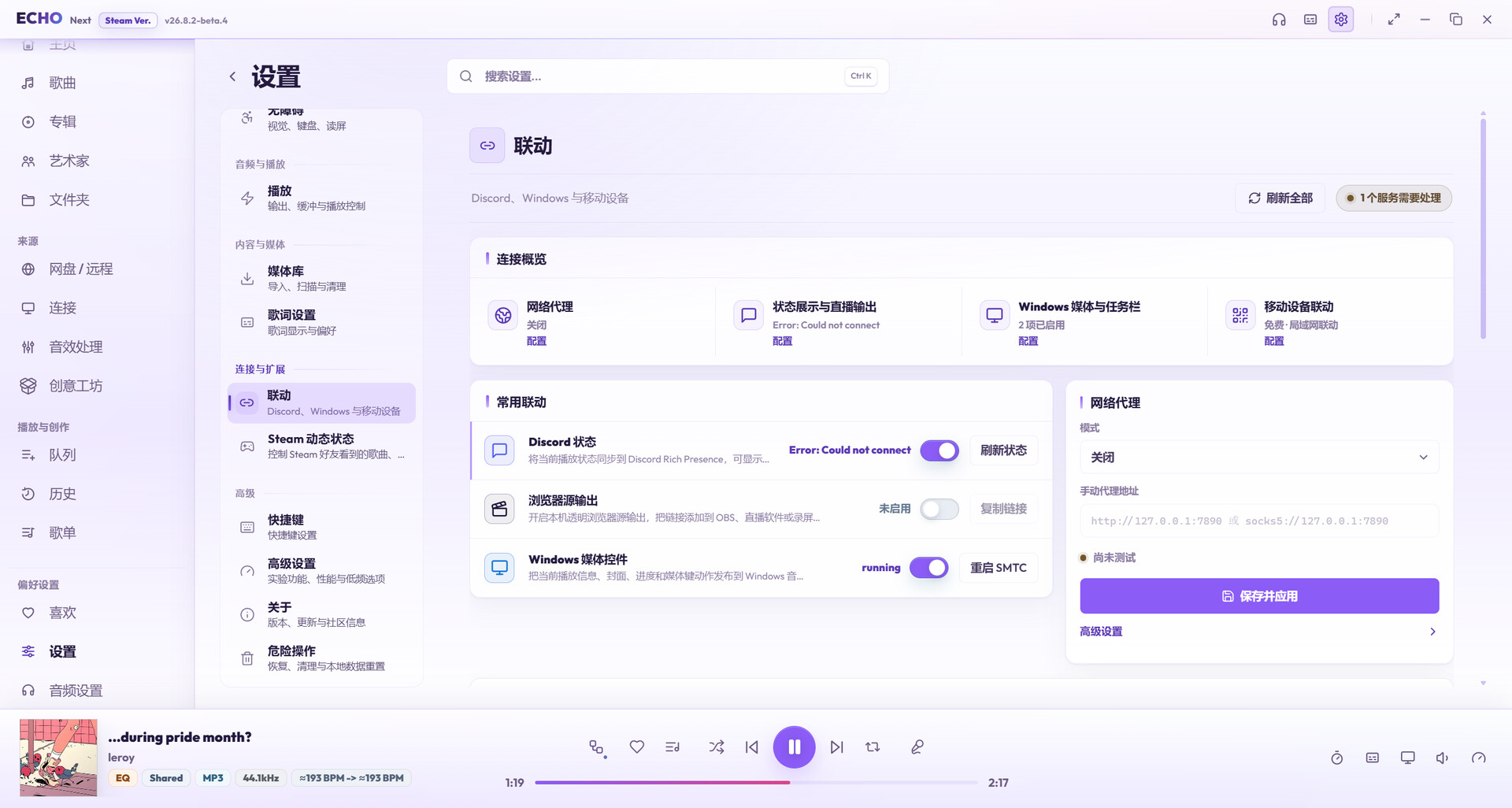Open the 模式 dropdown showing 关闭

click(x=1259, y=457)
